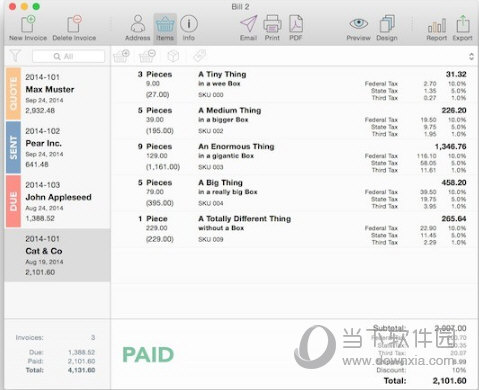
Task: Export invoice as PDF
Action: 296,28
